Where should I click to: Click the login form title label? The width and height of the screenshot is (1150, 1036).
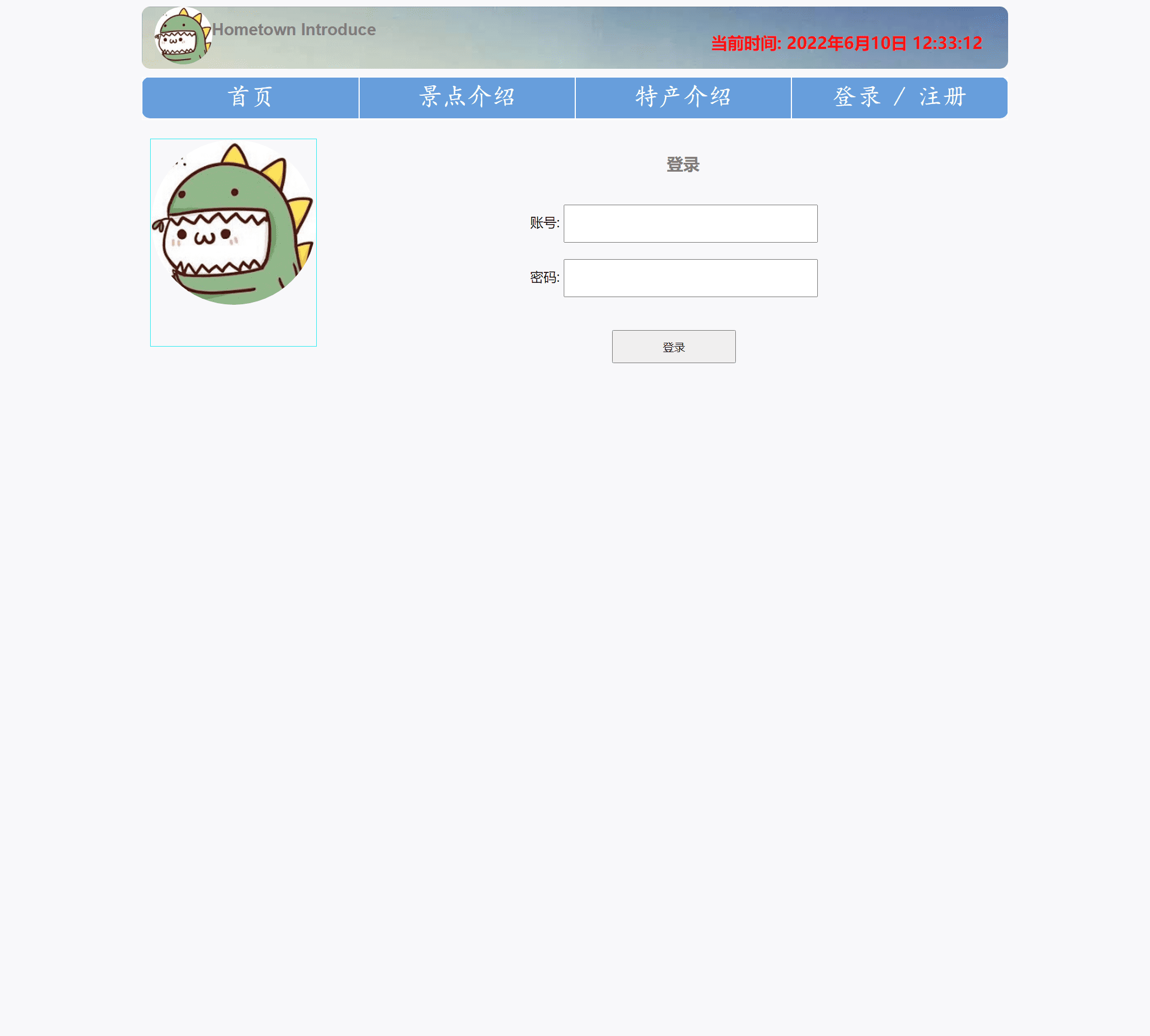(x=683, y=163)
